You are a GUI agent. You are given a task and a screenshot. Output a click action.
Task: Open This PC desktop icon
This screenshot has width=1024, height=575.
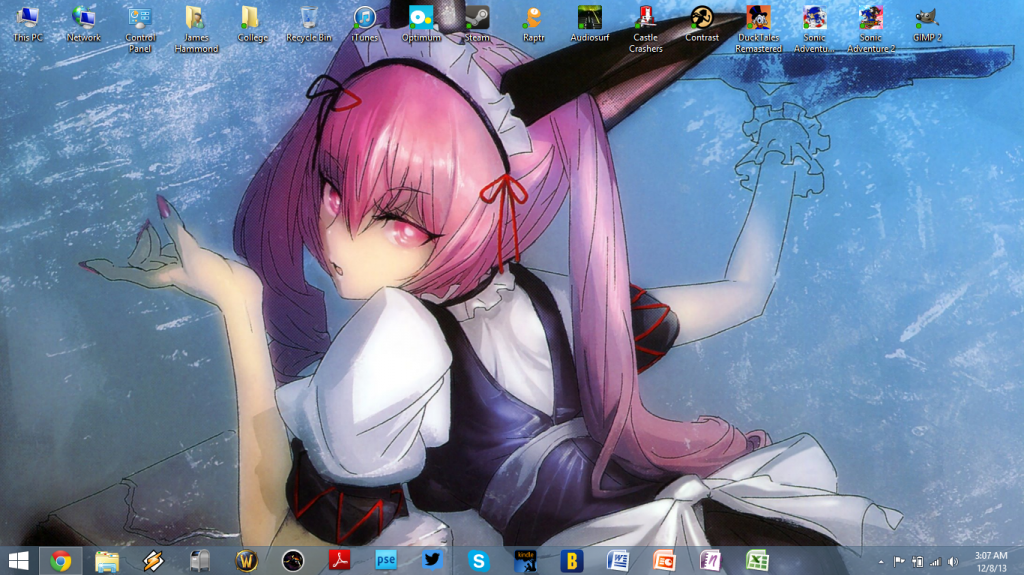[x=27, y=24]
